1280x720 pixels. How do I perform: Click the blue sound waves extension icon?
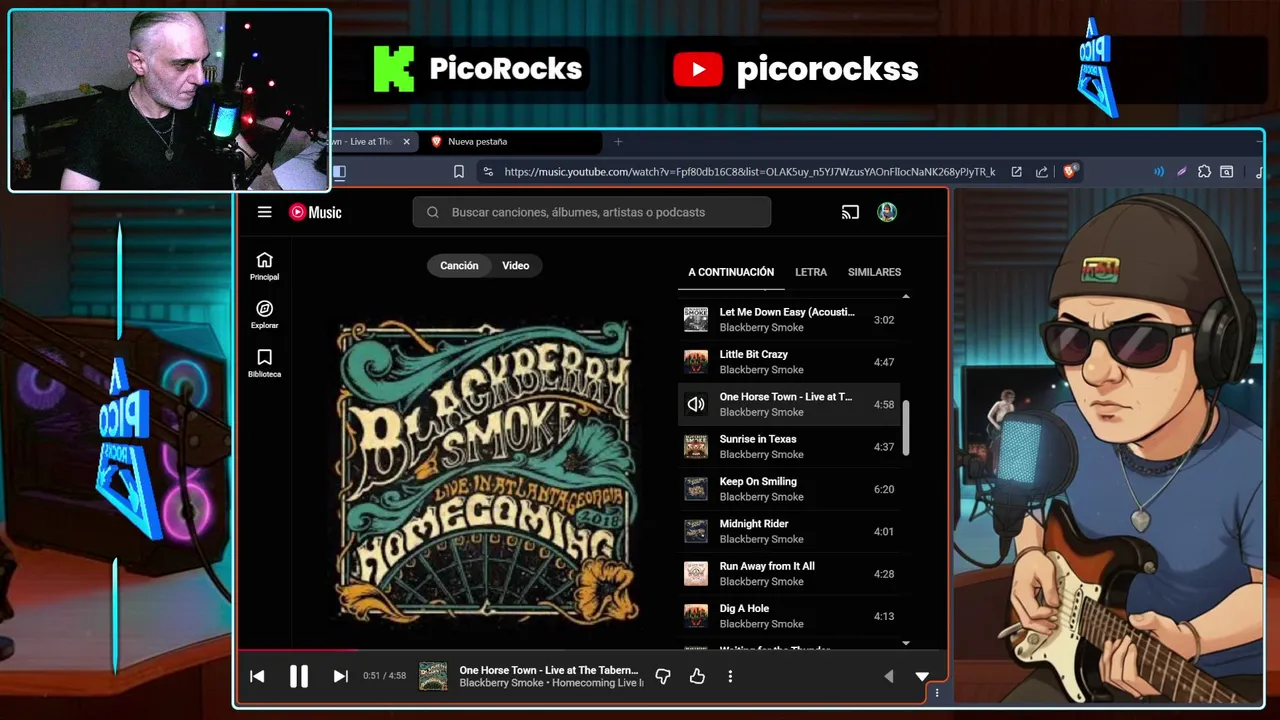1159,172
